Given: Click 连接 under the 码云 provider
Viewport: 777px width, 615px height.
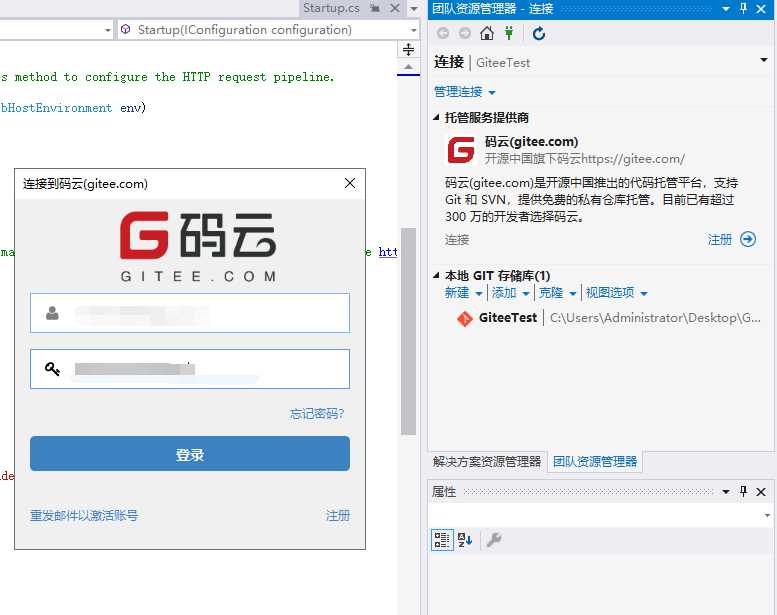Looking at the screenshot, I should 457,240.
